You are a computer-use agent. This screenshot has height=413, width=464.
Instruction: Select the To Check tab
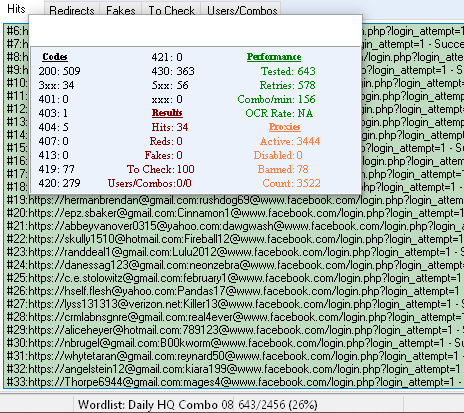pos(171,11)
